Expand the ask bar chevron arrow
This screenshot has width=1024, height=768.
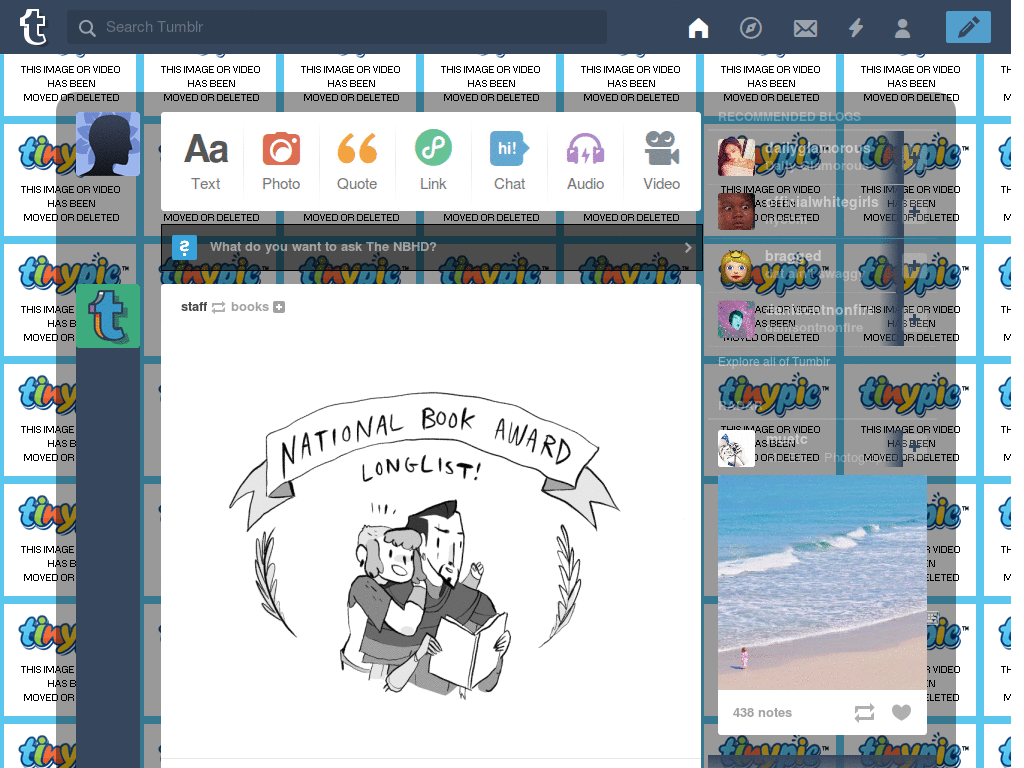point(688,248)
